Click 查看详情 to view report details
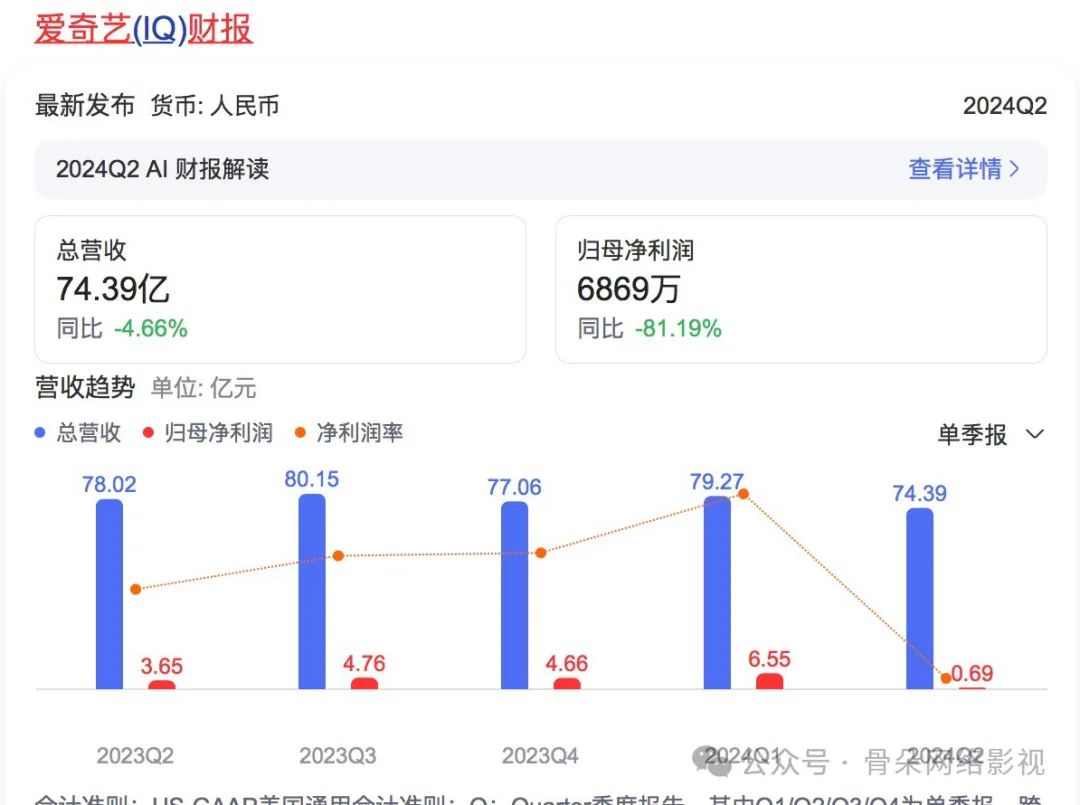Screen dimensions: 1080x805 [954, 169]
